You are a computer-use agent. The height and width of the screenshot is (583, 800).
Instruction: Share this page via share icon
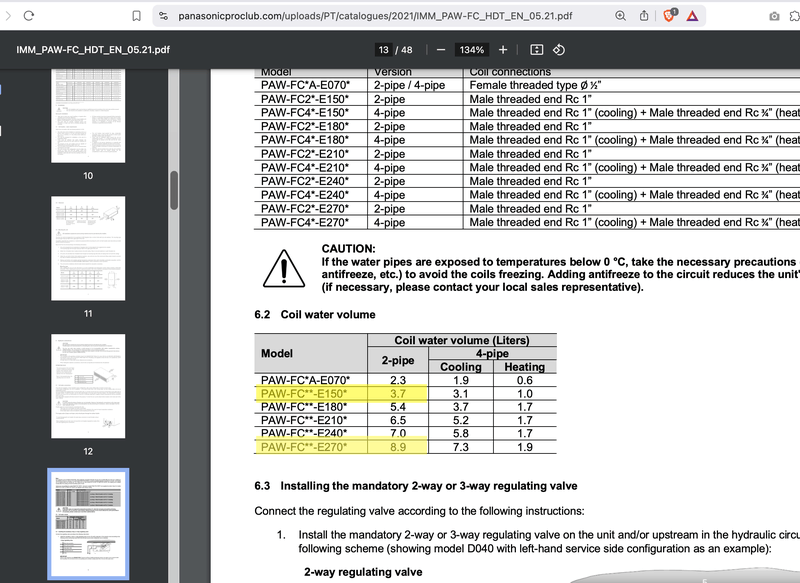644,16
